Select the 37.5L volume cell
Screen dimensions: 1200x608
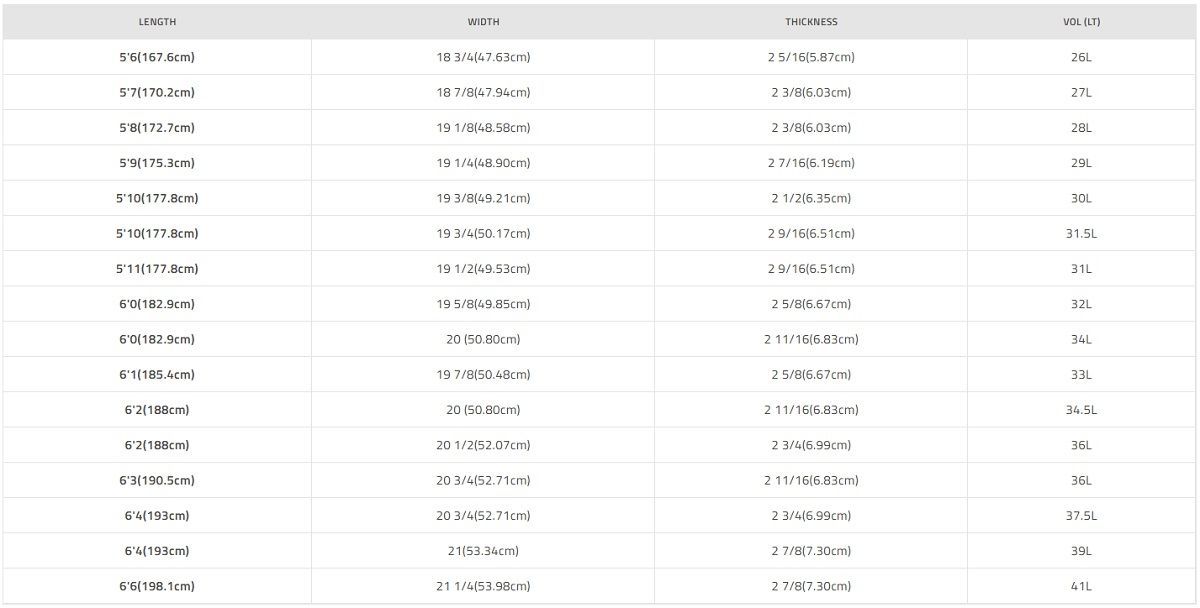click(1081, 516)
